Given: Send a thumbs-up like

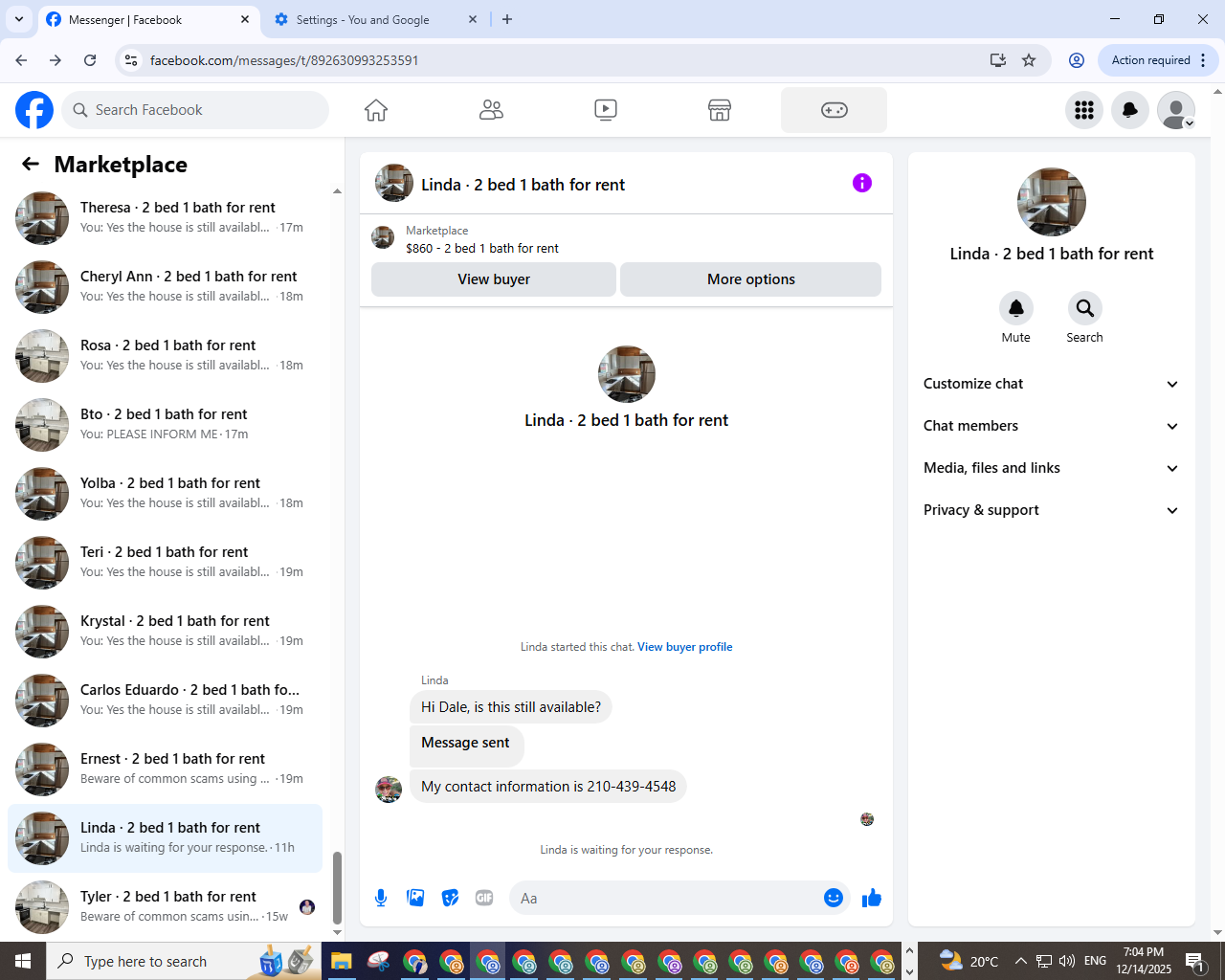Looking at the screenshot, I should pos(872,898).
